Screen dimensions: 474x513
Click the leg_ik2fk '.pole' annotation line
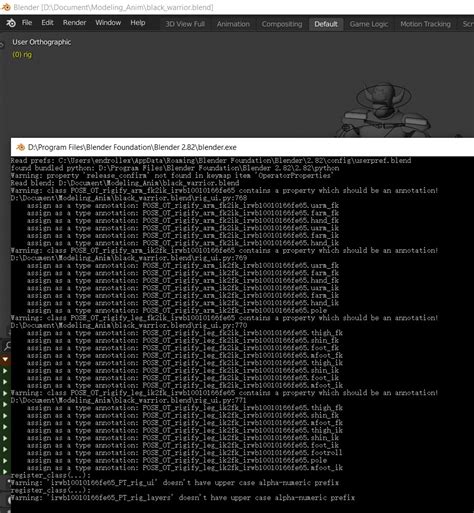click(x=177, y=460)
